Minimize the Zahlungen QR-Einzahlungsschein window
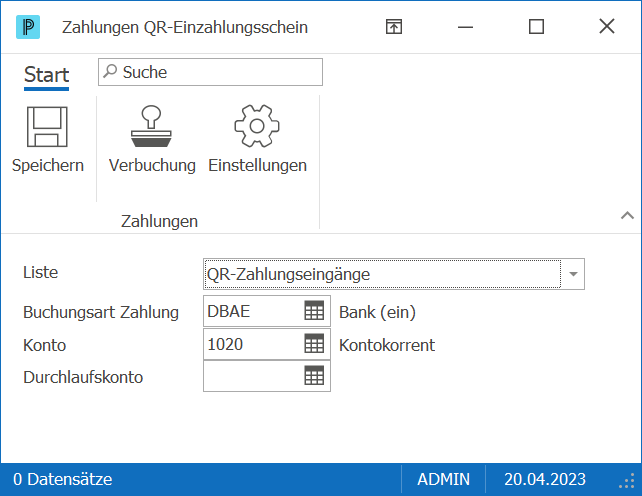Viewport: 642px width, 496px height. [465, 27]
